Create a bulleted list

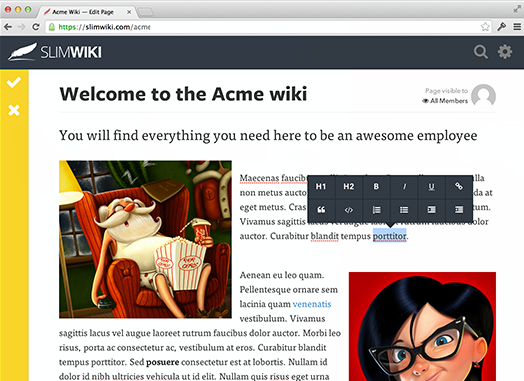coord(404,210)
